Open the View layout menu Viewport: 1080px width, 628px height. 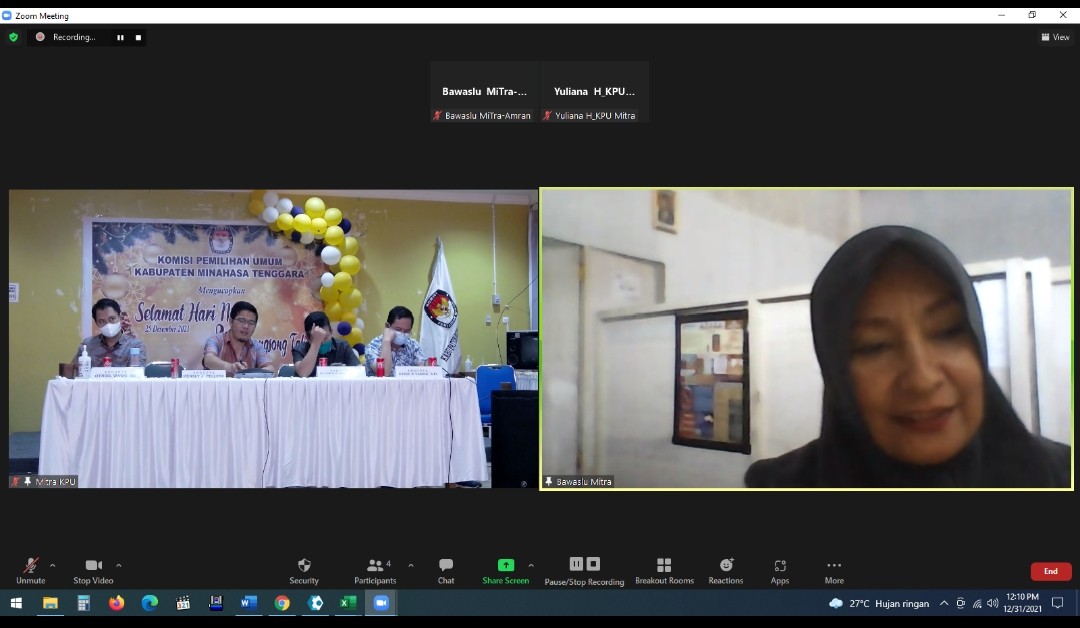[x=1055, y=37]
